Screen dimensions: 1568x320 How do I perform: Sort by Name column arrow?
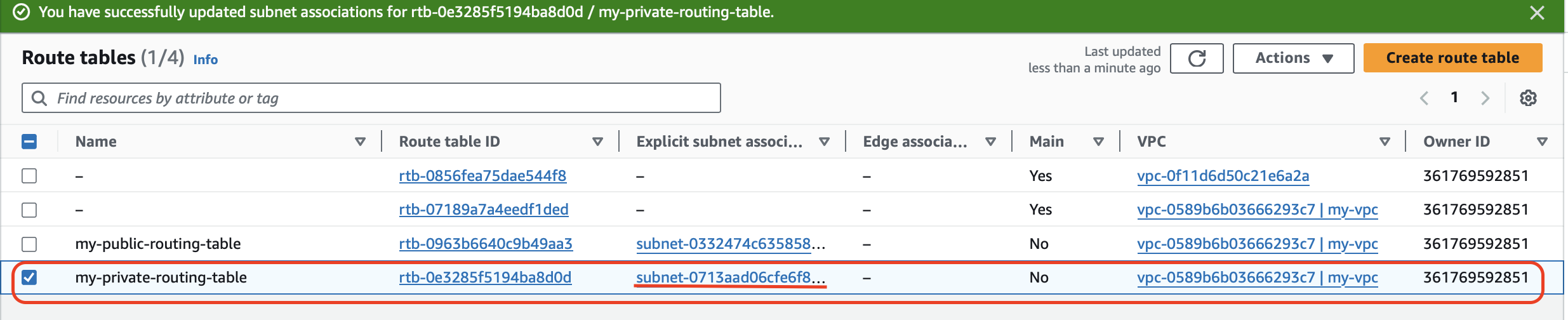click(360, 142)
